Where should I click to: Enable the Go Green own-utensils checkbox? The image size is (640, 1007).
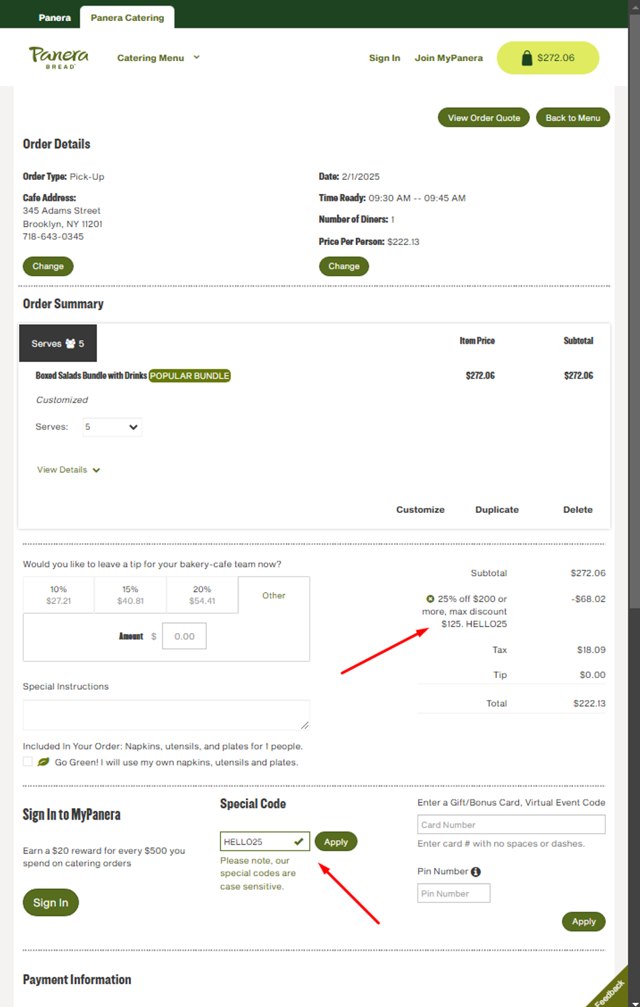coord(28,762)
